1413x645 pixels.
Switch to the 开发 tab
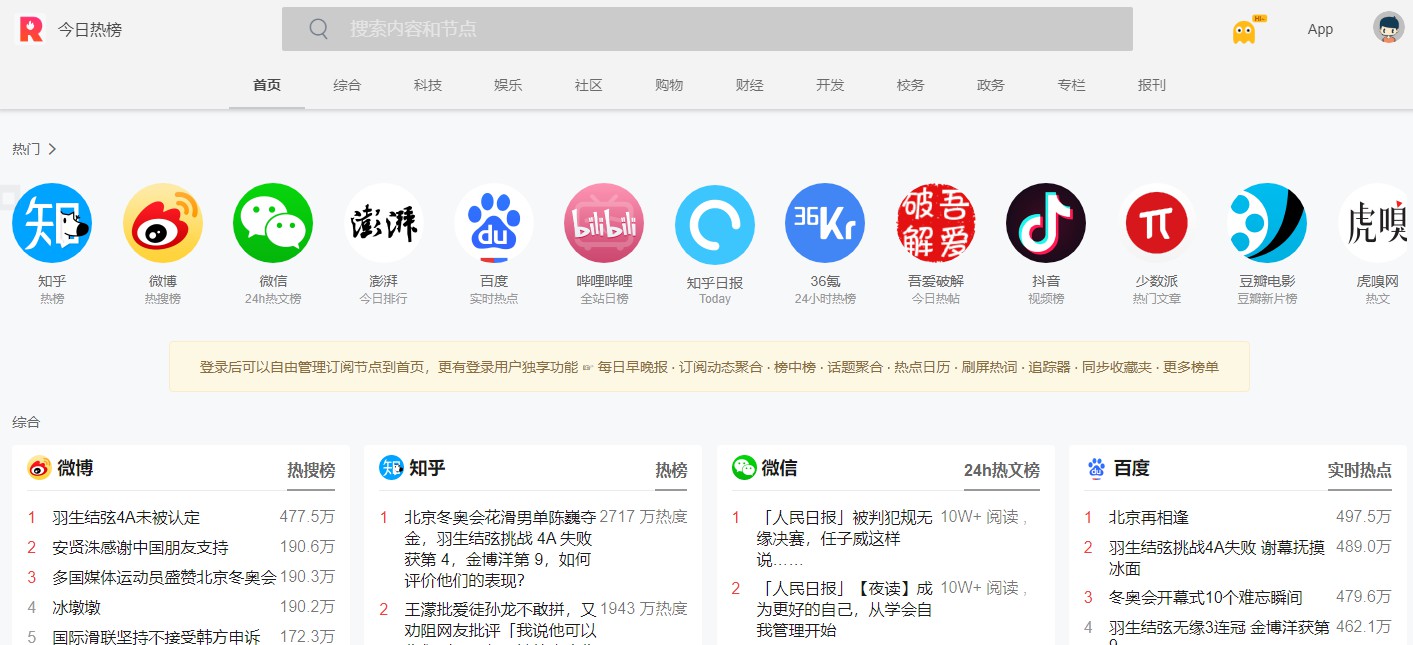(830, 85)
